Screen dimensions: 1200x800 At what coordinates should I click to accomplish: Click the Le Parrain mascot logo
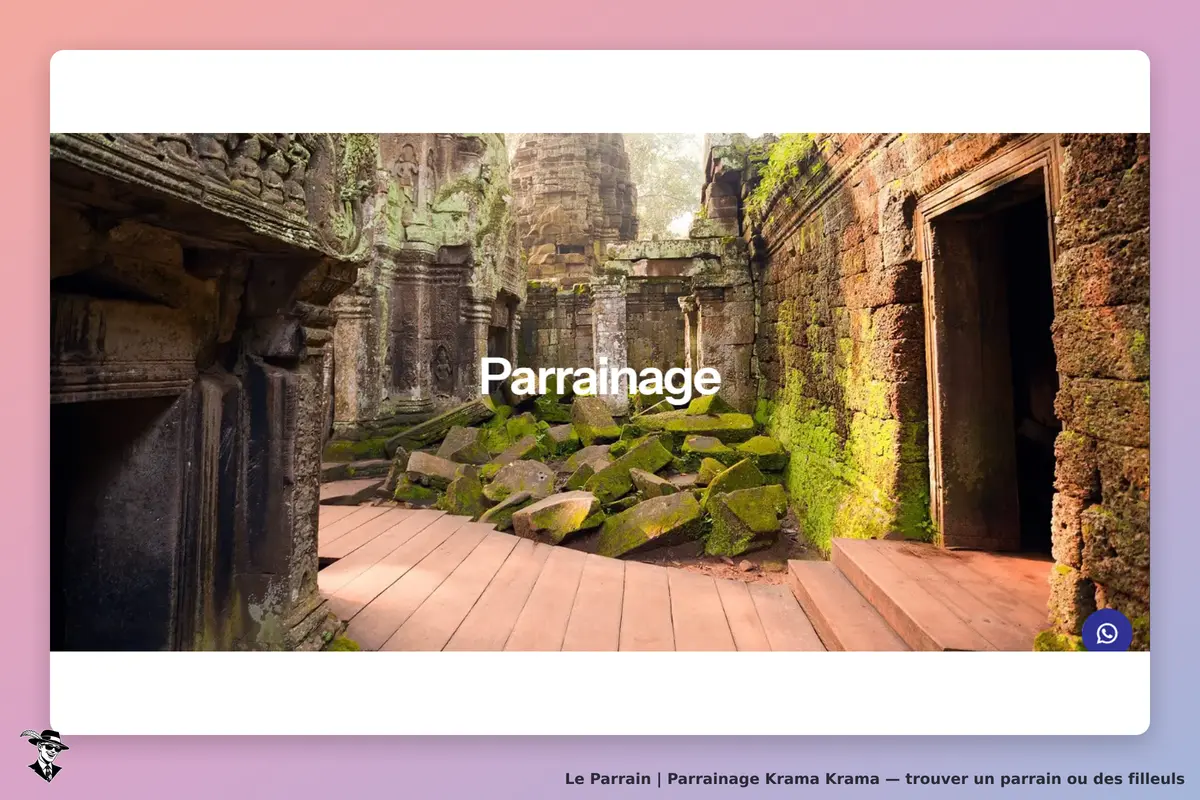[x=44, y=755]
